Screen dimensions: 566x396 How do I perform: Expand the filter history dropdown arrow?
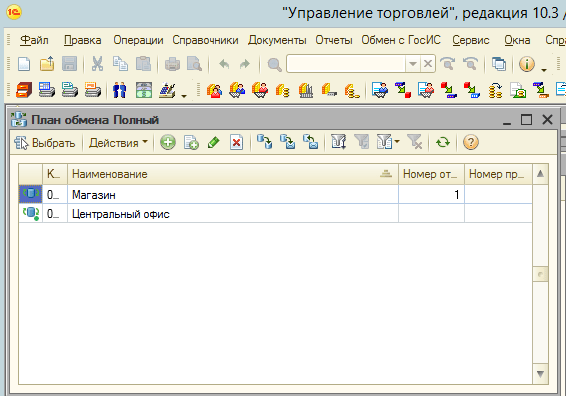pos(397,142)
